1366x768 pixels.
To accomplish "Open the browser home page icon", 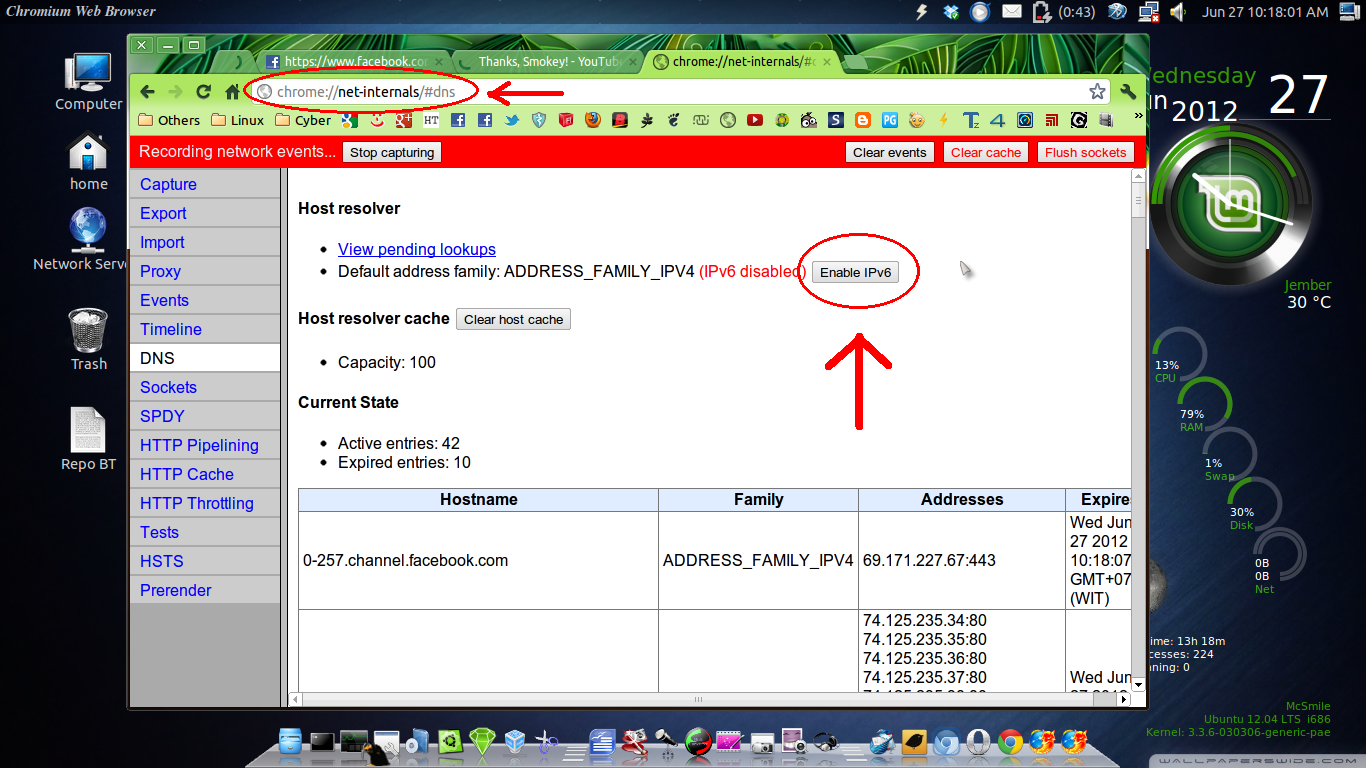I will [232, 92].
